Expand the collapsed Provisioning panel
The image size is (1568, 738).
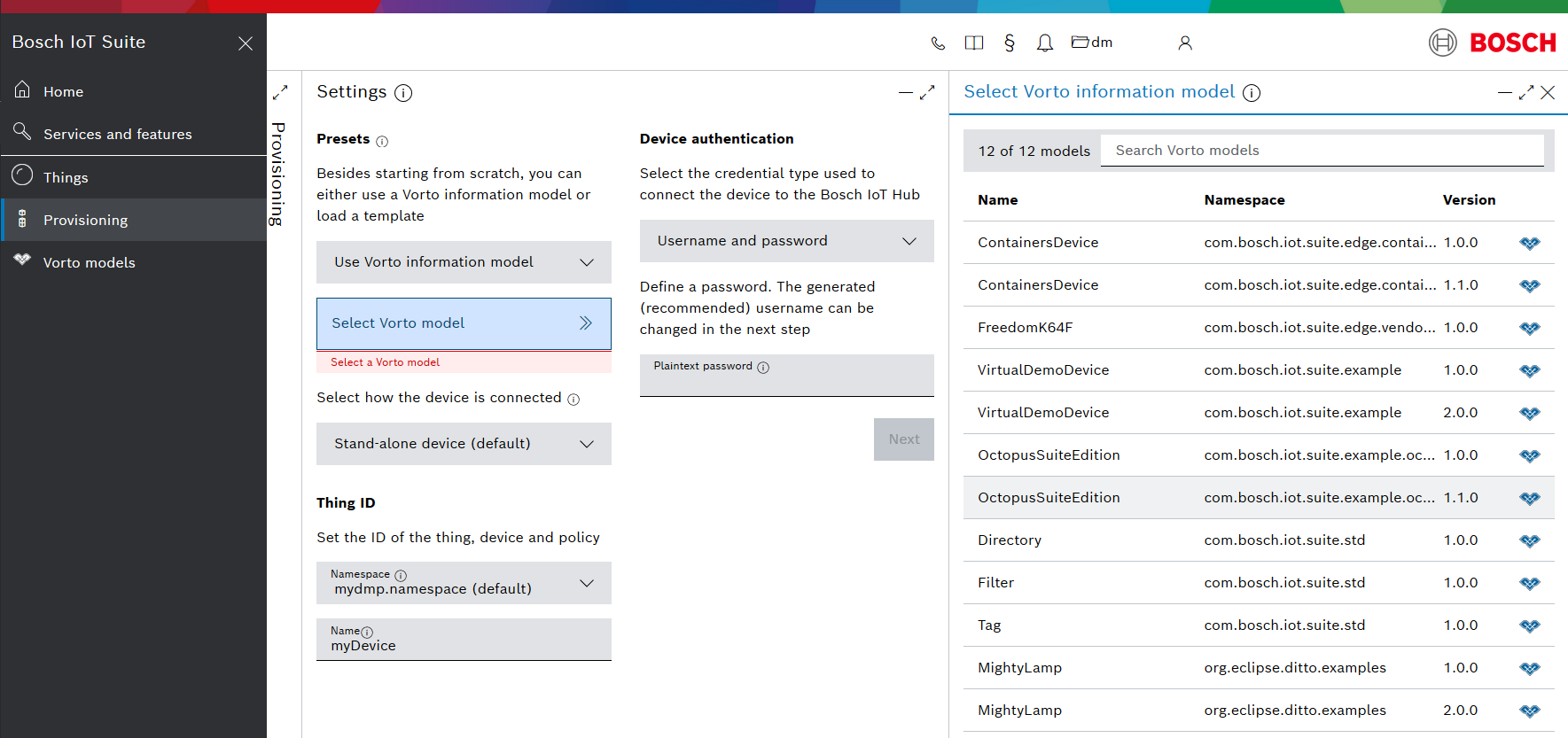coord(280,92)
